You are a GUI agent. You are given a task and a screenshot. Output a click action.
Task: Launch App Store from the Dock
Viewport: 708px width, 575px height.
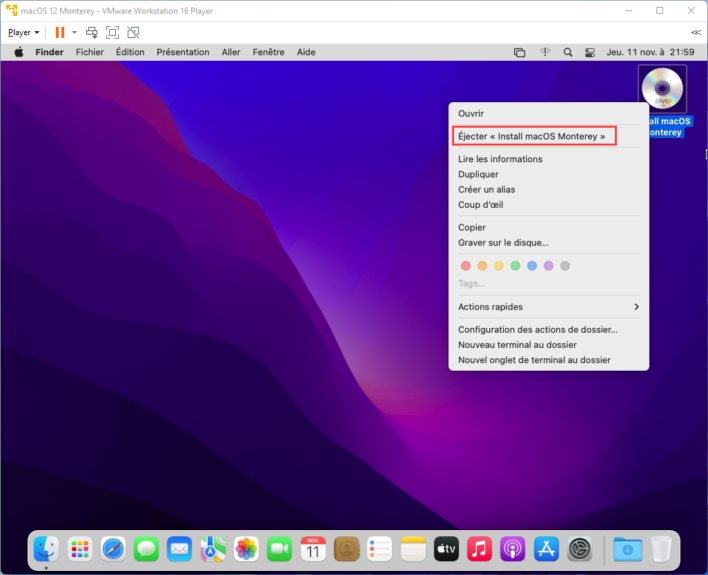[546, 549]
